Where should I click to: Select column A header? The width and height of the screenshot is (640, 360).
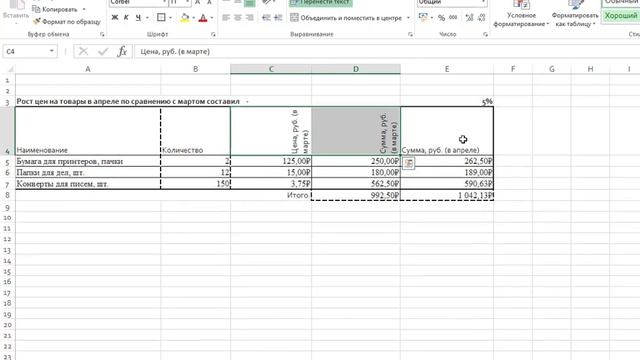tap(88, 69)
